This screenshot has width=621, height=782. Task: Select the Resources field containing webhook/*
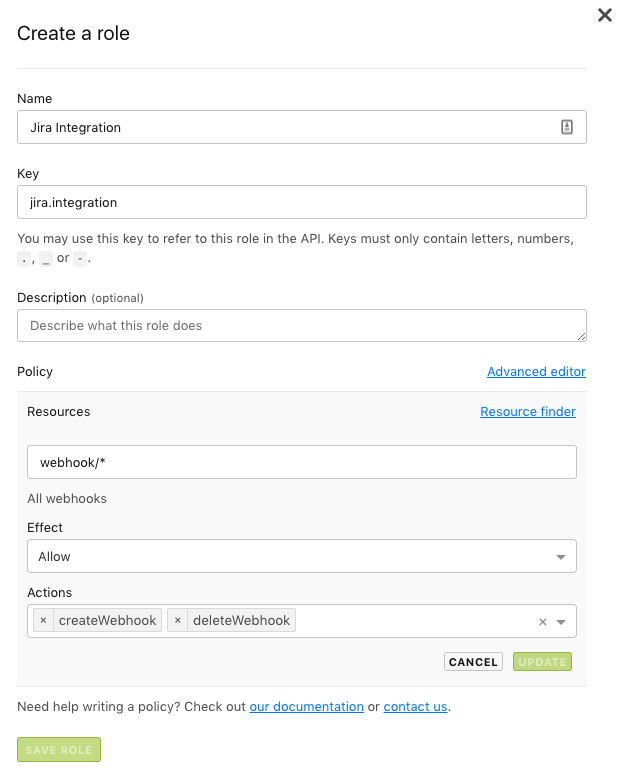click(x=301, y=462)
